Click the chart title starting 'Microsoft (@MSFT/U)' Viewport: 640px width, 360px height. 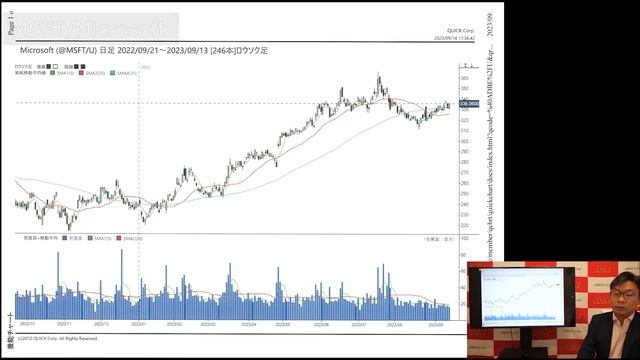[144, 51]
